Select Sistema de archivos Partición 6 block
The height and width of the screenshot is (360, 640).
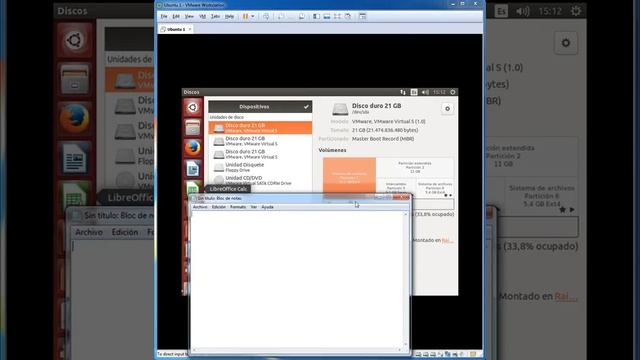point(434,188)
